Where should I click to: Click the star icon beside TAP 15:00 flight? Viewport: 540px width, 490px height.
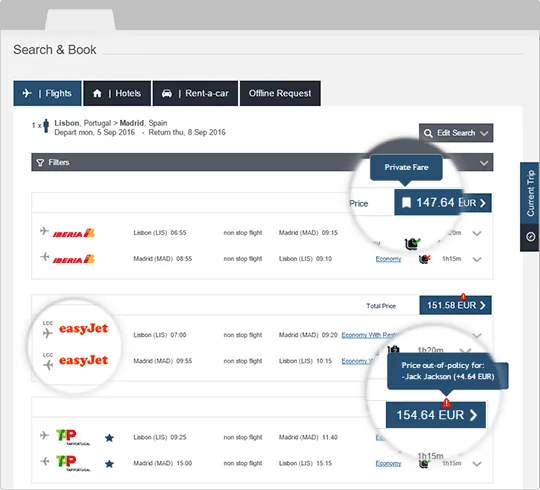tap(110, 464)
